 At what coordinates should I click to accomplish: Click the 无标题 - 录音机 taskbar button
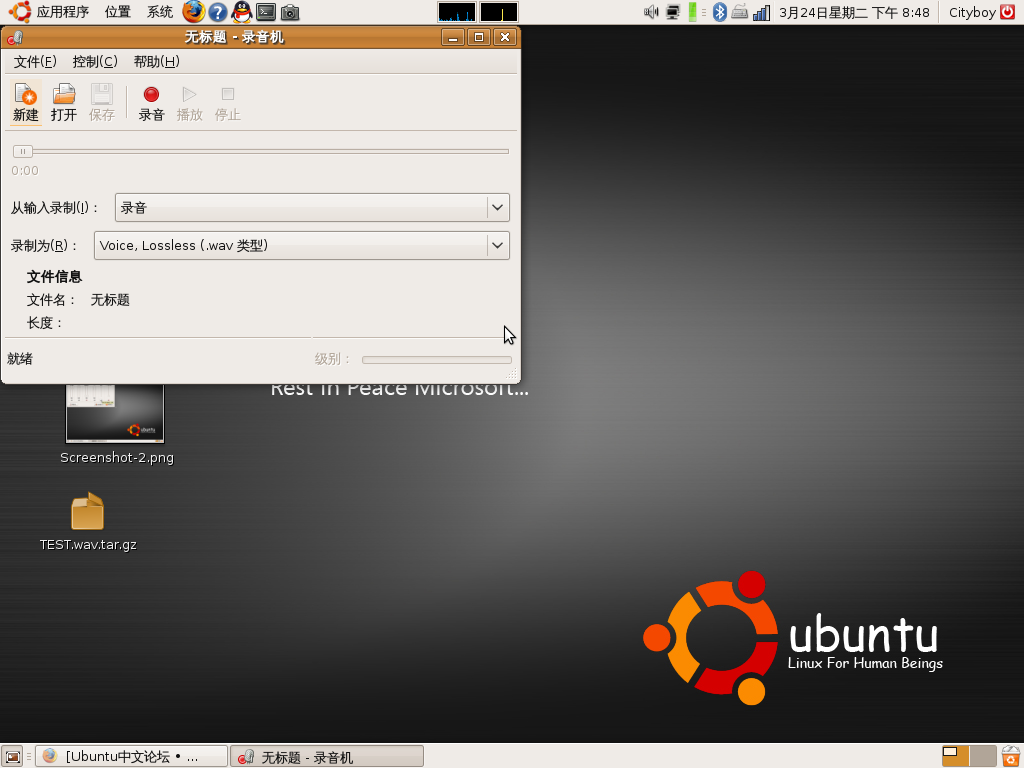coord(327,756)
